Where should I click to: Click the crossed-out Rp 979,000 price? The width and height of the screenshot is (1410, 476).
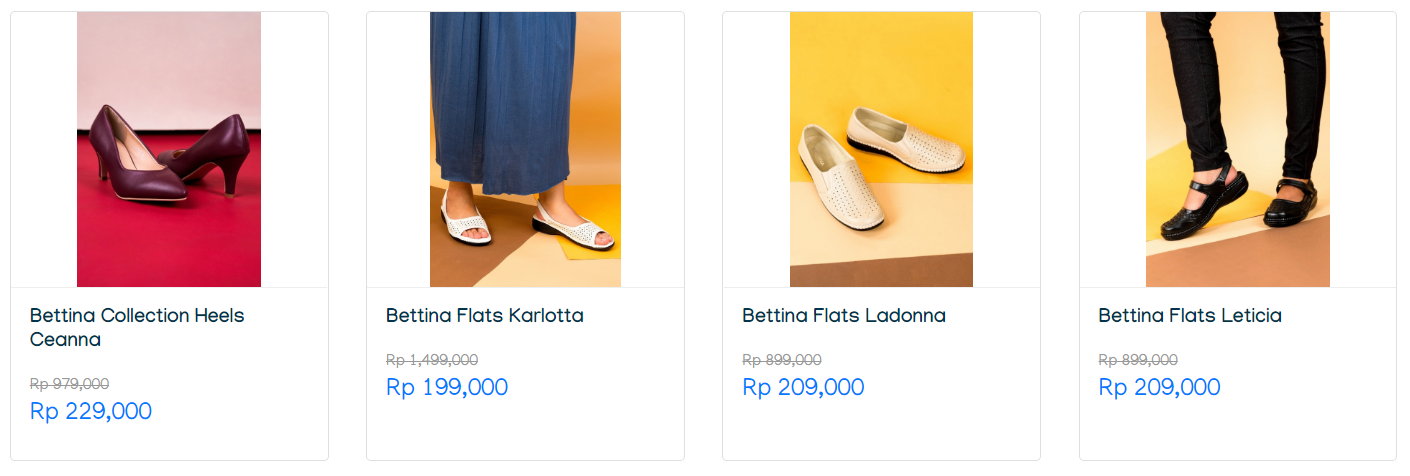[x=70, y=384]
